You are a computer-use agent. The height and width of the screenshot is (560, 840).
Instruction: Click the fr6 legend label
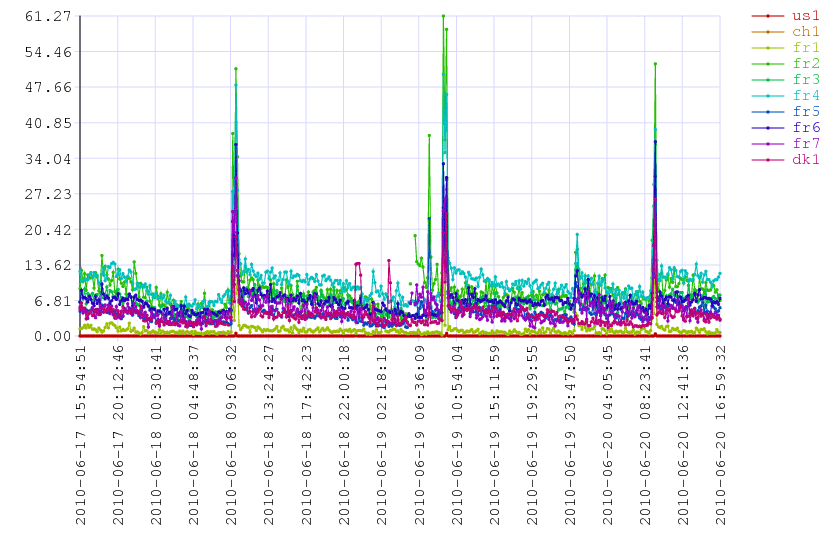coord(806,128)
